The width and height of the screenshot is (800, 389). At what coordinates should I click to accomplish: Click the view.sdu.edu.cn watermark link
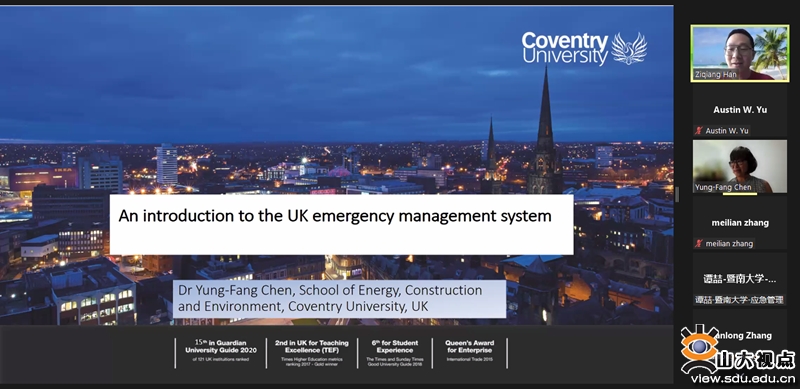[743, 379]
